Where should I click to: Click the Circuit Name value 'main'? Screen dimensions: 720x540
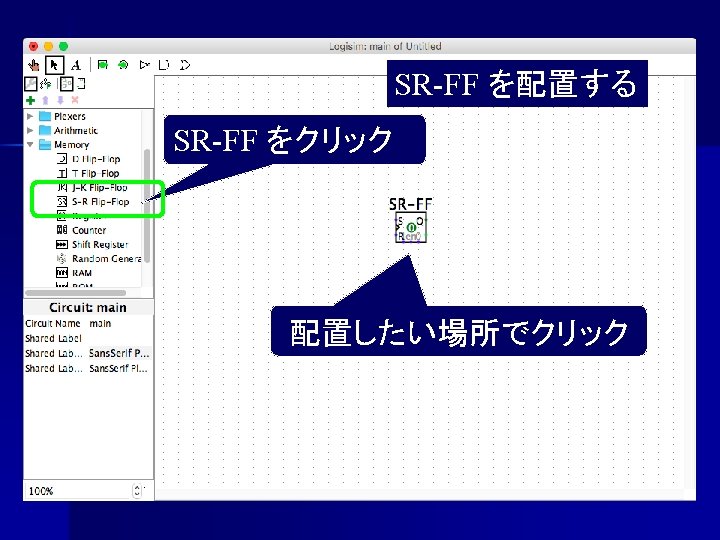point(100,324)
